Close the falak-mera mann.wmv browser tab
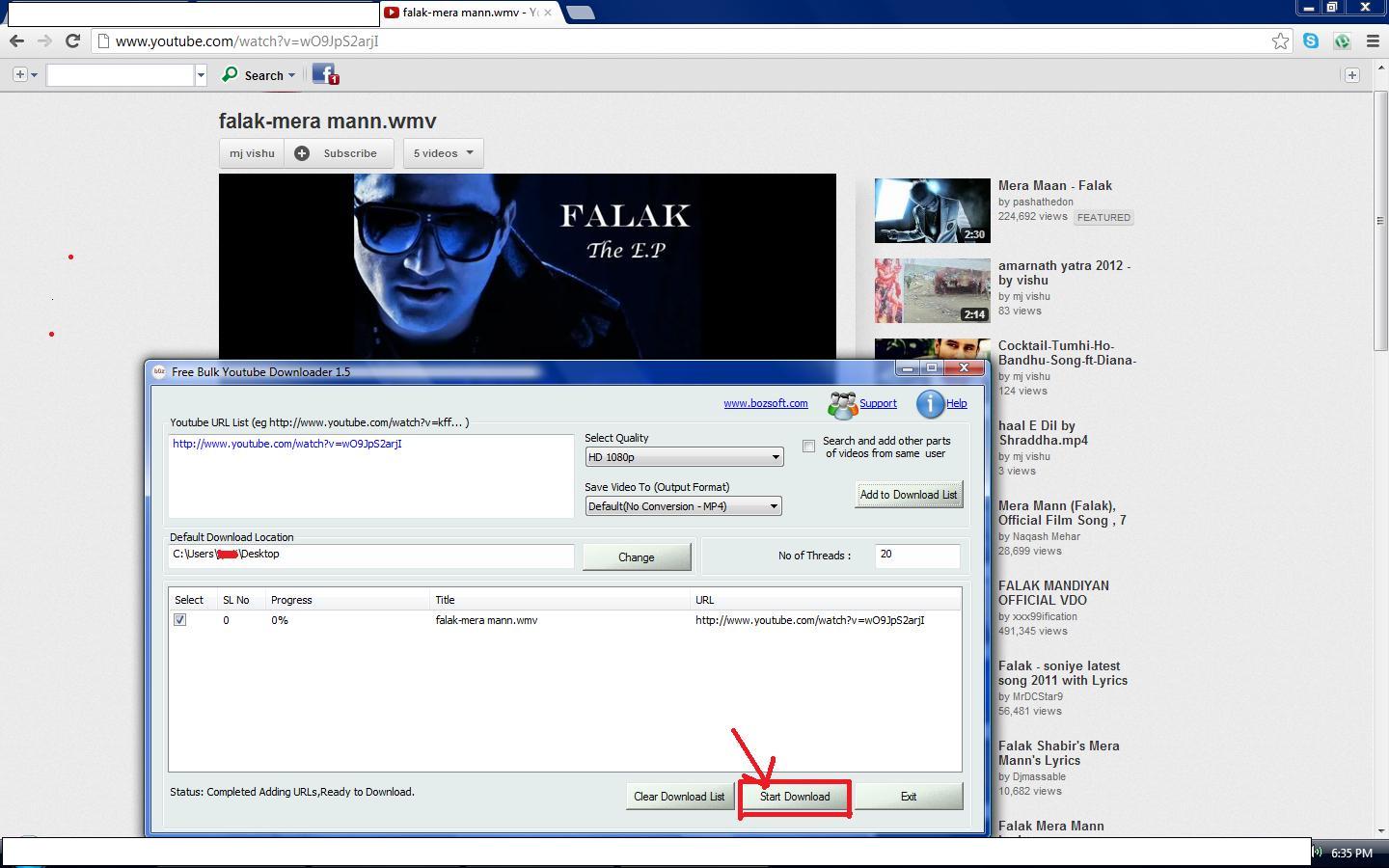 pos(548,13)
